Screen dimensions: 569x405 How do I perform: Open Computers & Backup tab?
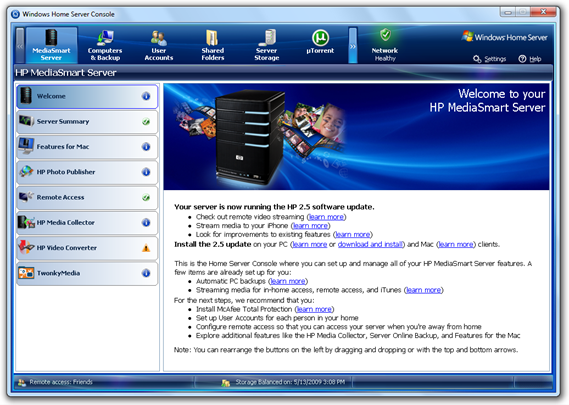[105, 45]
